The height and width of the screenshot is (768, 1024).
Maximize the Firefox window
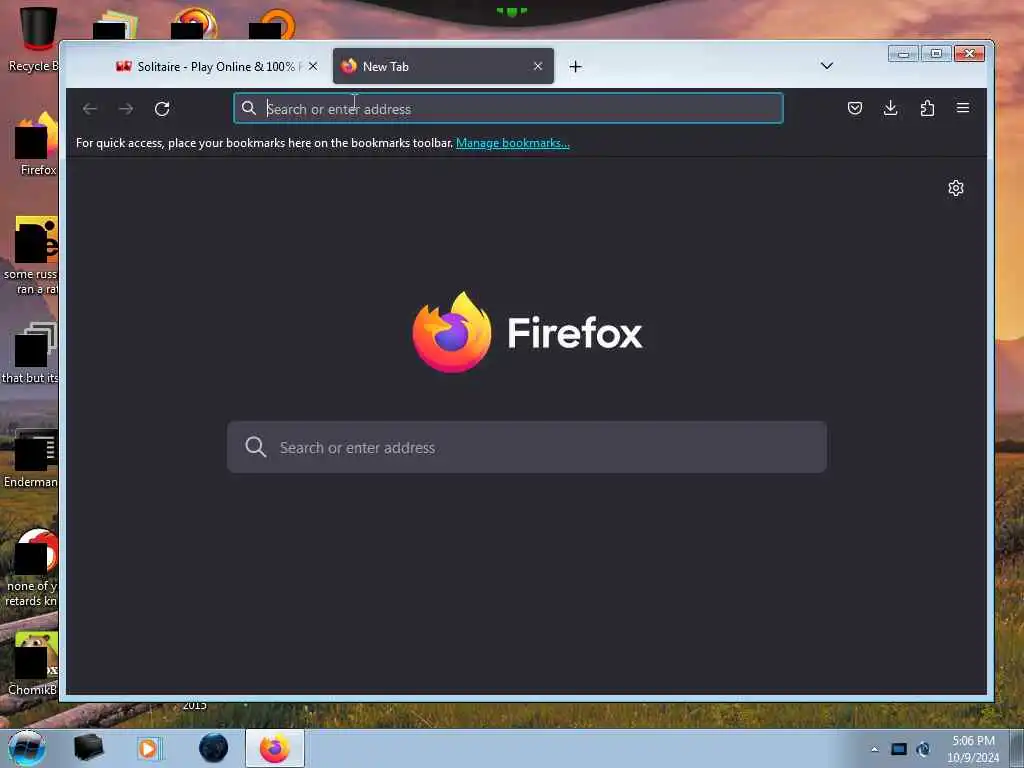point(936,54)
